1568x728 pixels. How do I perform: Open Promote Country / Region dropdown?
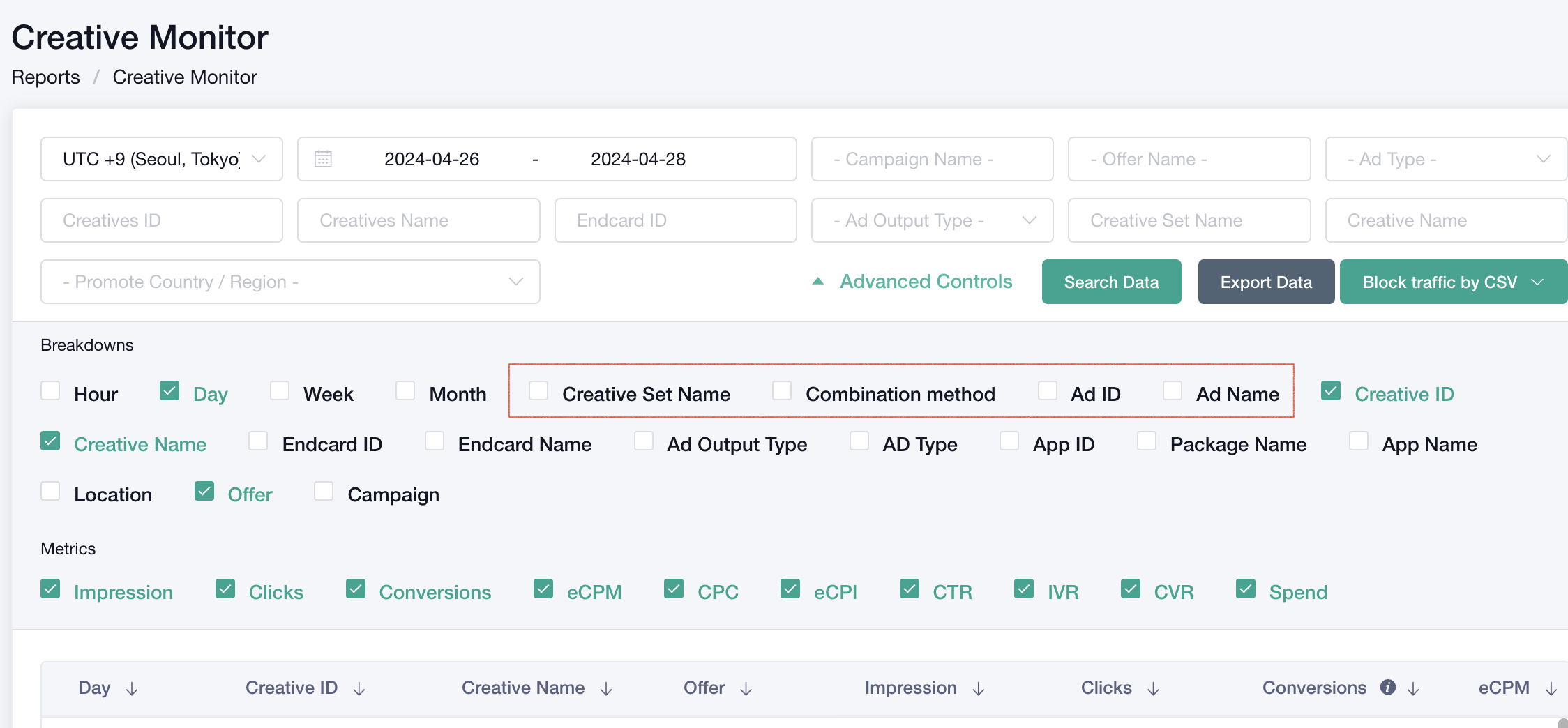coord(290,282)
